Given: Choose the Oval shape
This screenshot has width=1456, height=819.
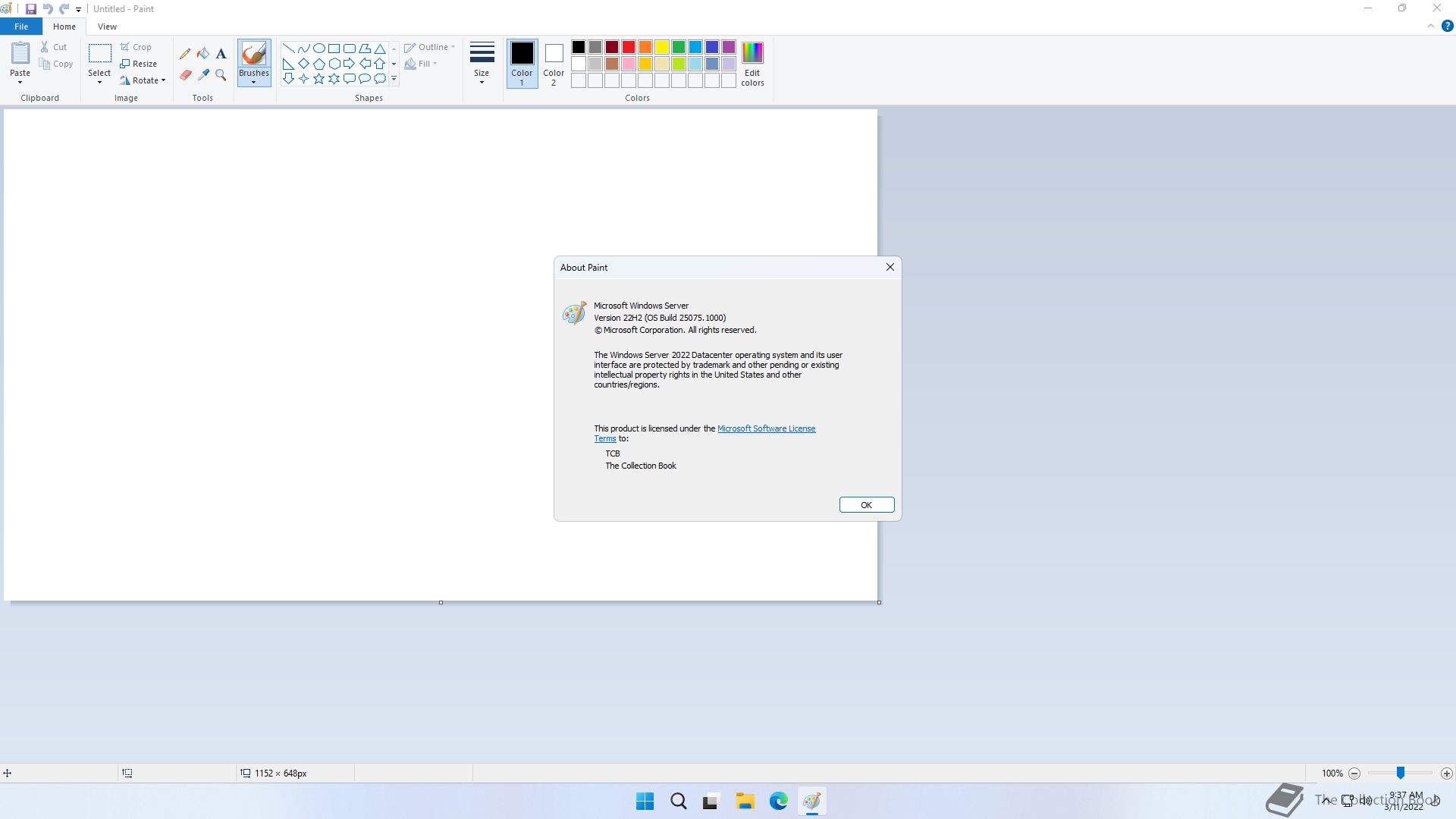Looking at the screenshot, I should (x=318, y=48).
